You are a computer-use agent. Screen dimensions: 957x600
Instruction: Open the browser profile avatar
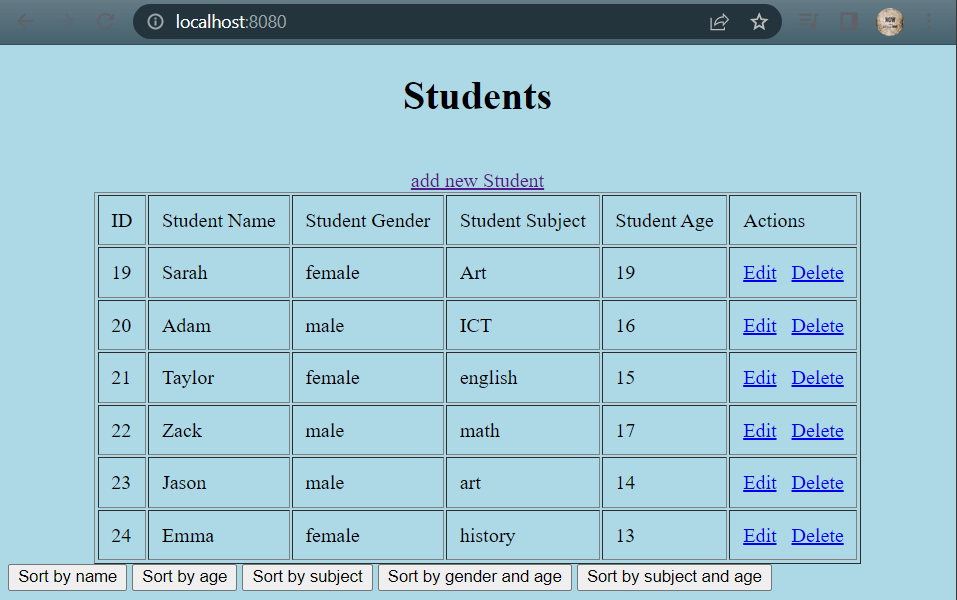[889, 21]
